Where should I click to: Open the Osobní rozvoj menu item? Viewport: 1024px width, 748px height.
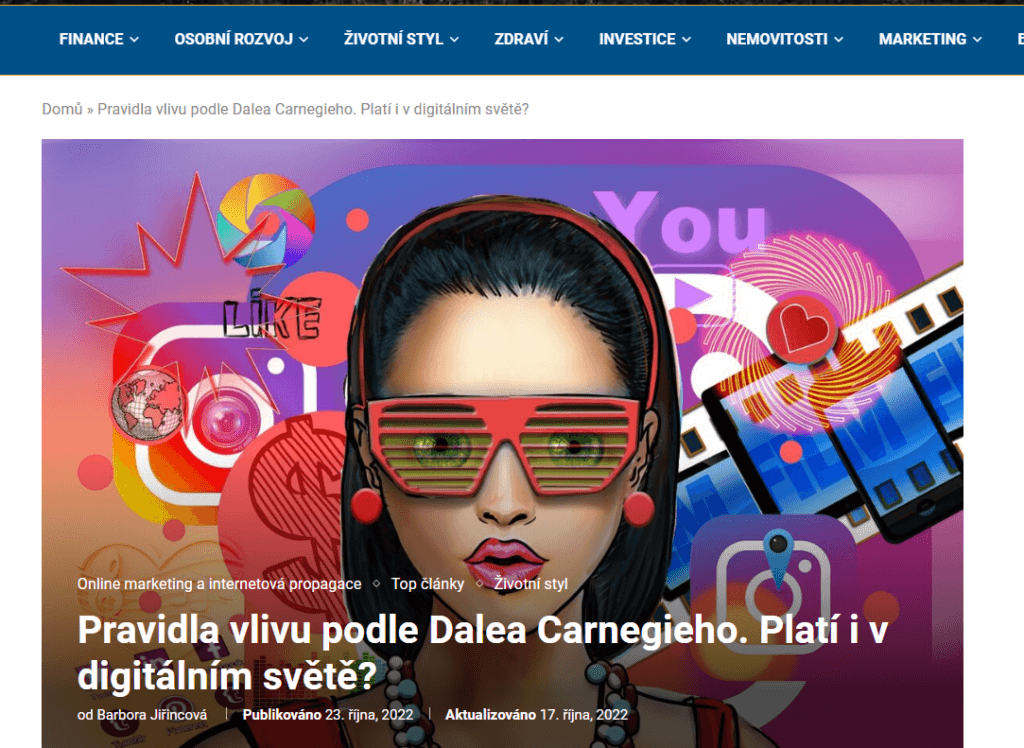[233, 39]
